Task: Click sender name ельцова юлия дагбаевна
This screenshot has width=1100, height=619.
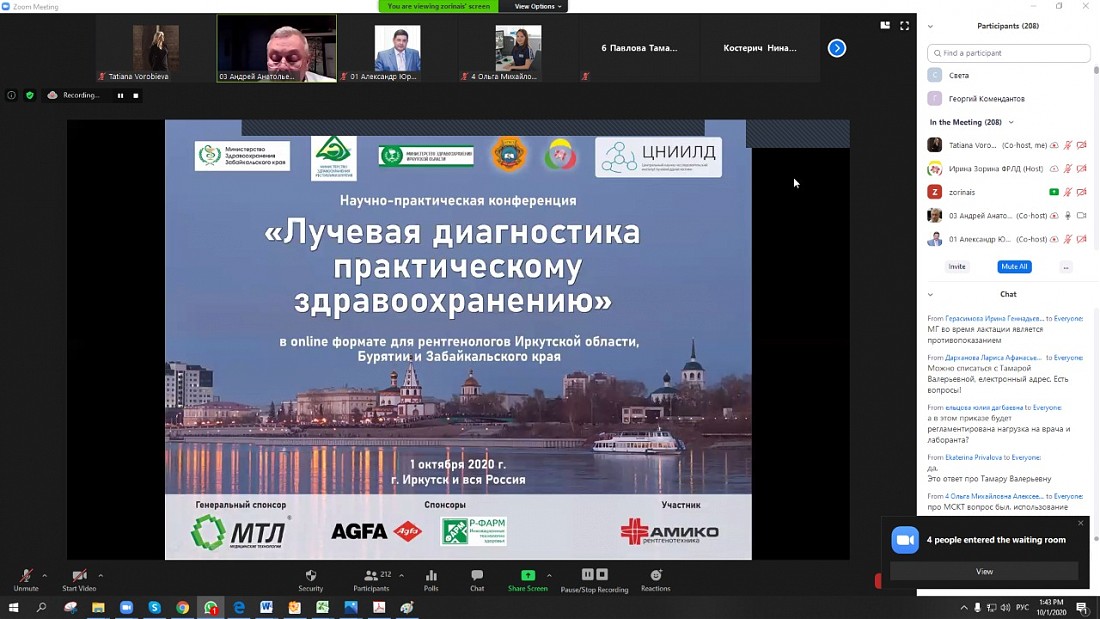Action: pos(984,408)
